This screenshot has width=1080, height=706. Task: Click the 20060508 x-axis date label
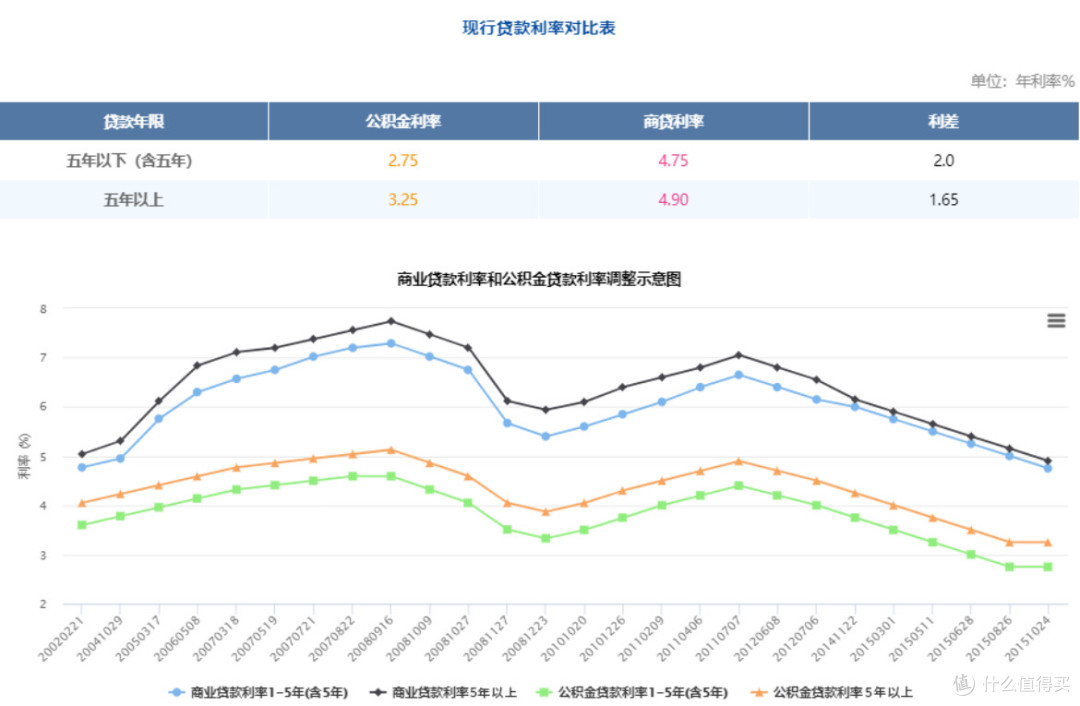pyautogui.click(x=177, y=639)
